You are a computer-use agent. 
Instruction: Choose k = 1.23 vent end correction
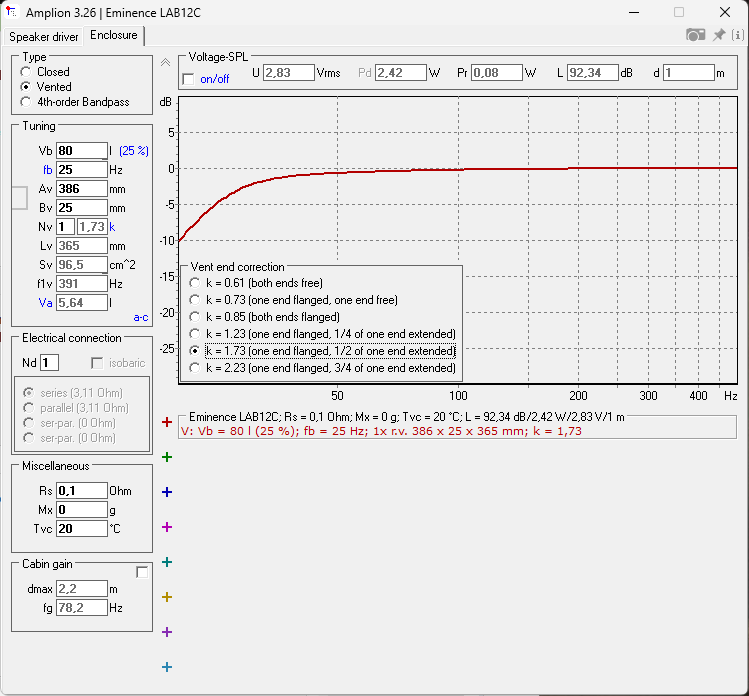(x=322, y=334)
